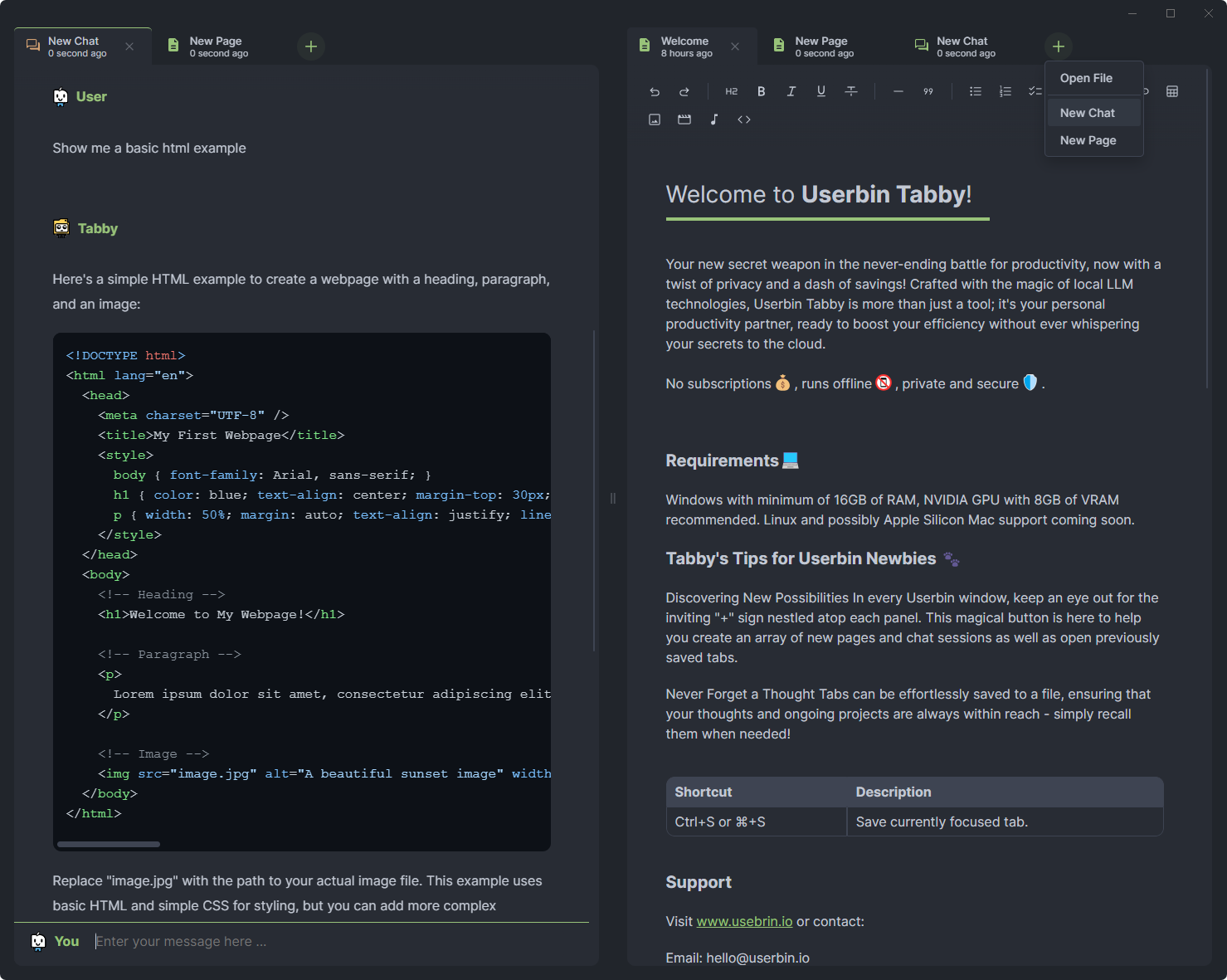Switch to the right panel New Page tab
The height and width of the screenshot is (980, 1227).
823,46
